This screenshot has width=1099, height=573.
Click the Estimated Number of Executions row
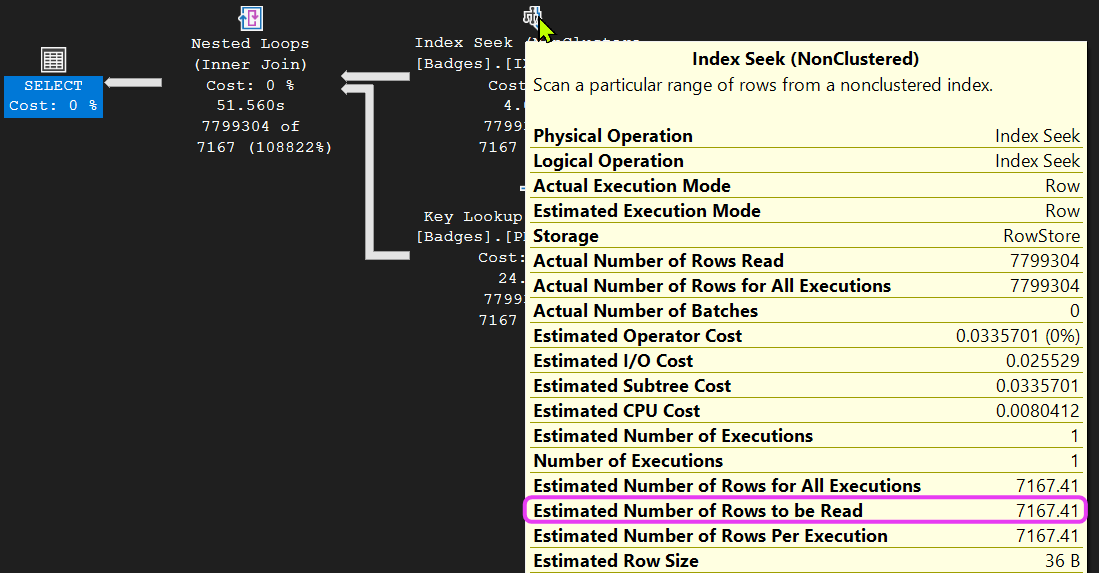pos(806,436)
